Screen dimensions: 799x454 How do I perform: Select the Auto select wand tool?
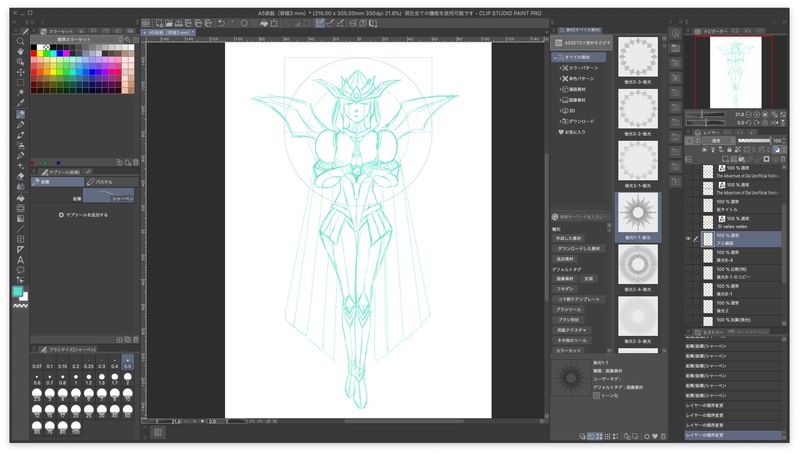[x=20, y=92]
